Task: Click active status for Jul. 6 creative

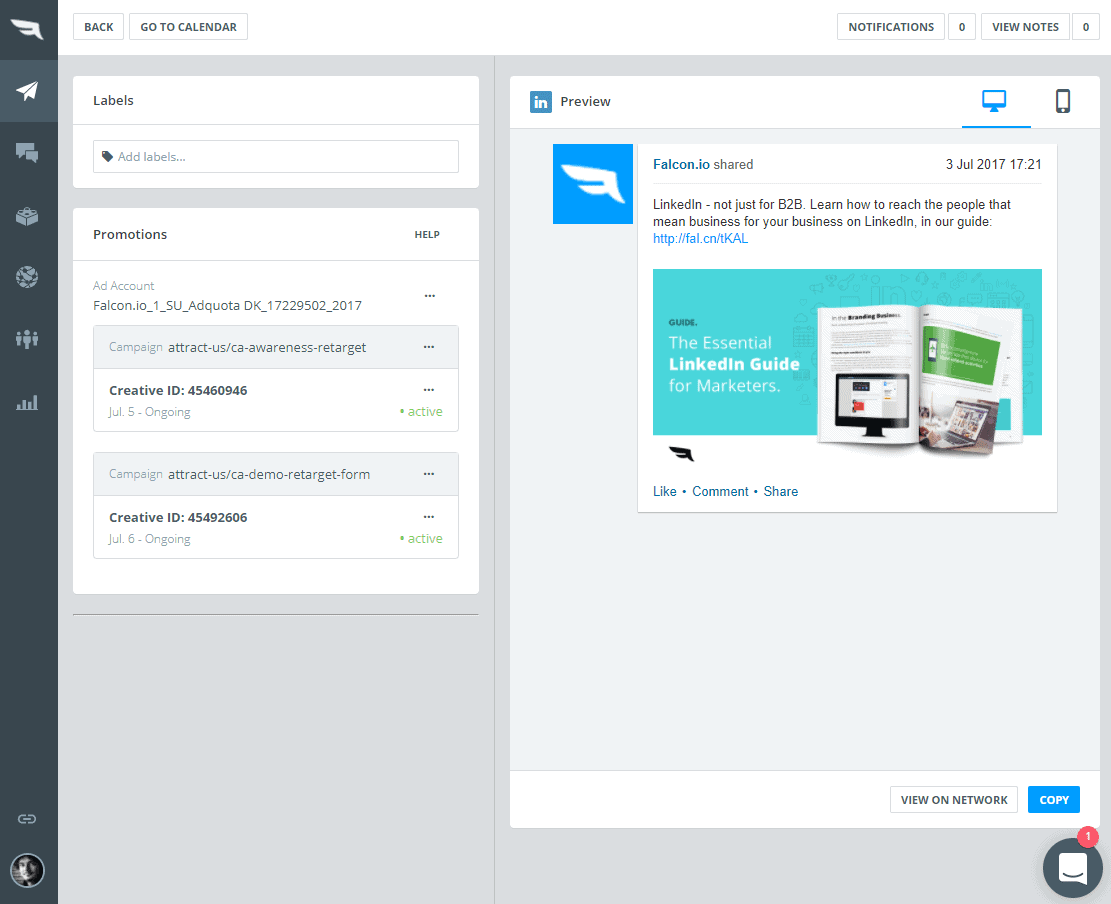Action: pos(422,538)
